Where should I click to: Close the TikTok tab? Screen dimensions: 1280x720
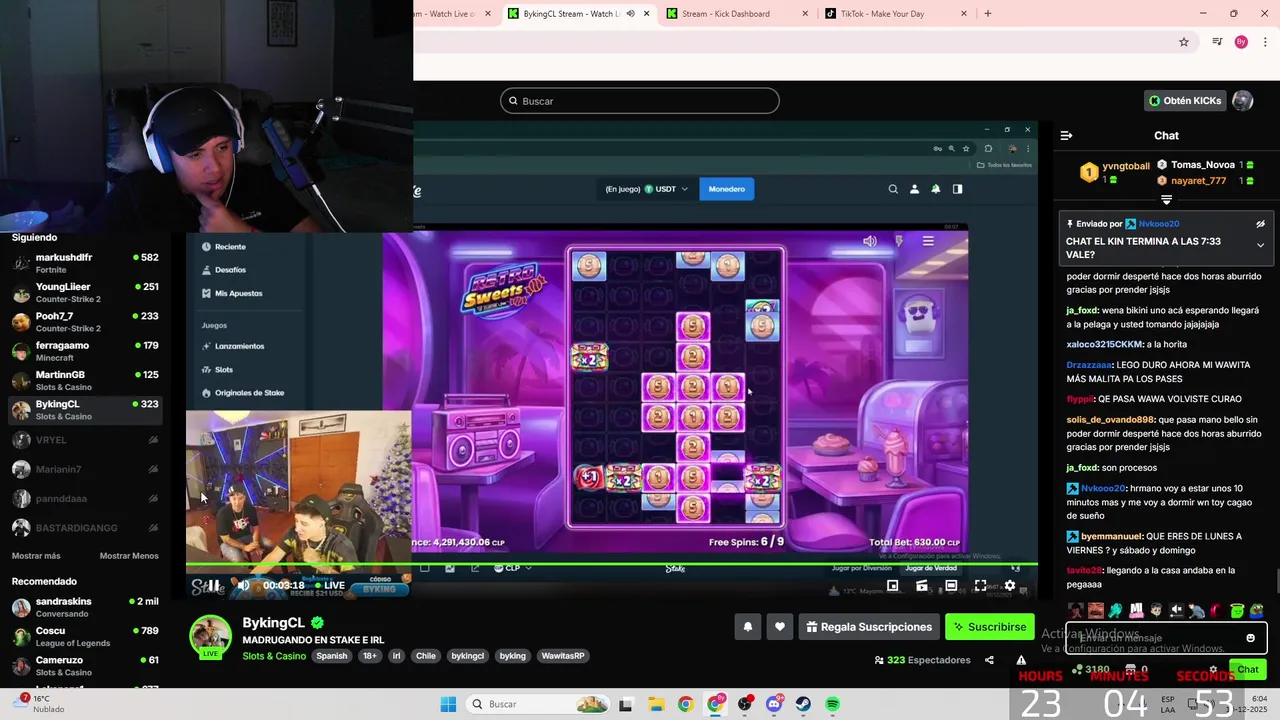(x=964, y=14)
